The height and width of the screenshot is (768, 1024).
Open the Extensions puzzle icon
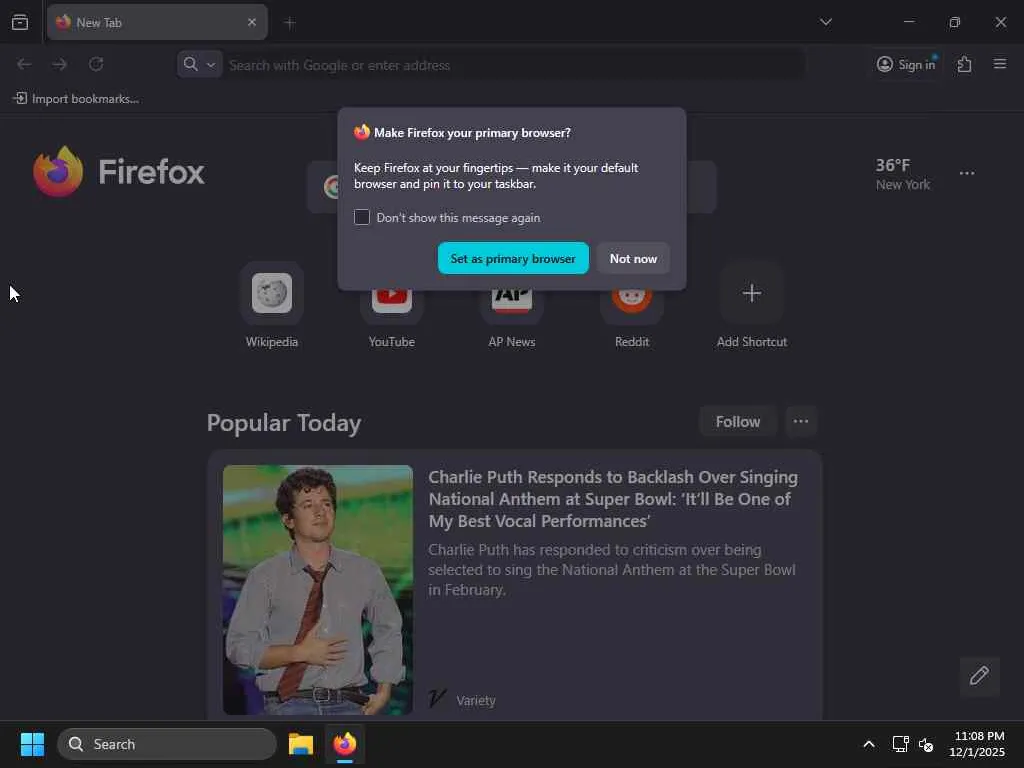(x=964, y=64)
